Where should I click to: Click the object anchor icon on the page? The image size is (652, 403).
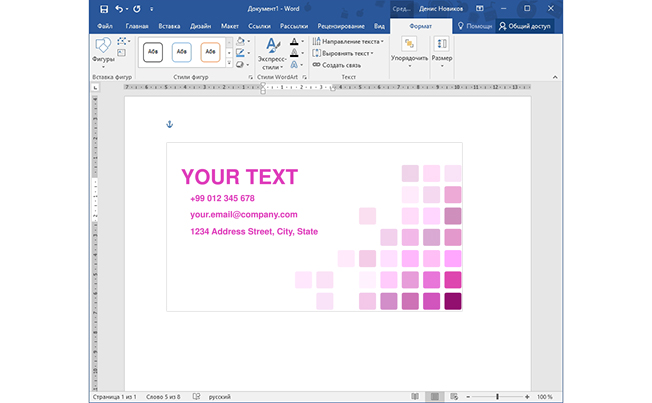pos(169,124)
